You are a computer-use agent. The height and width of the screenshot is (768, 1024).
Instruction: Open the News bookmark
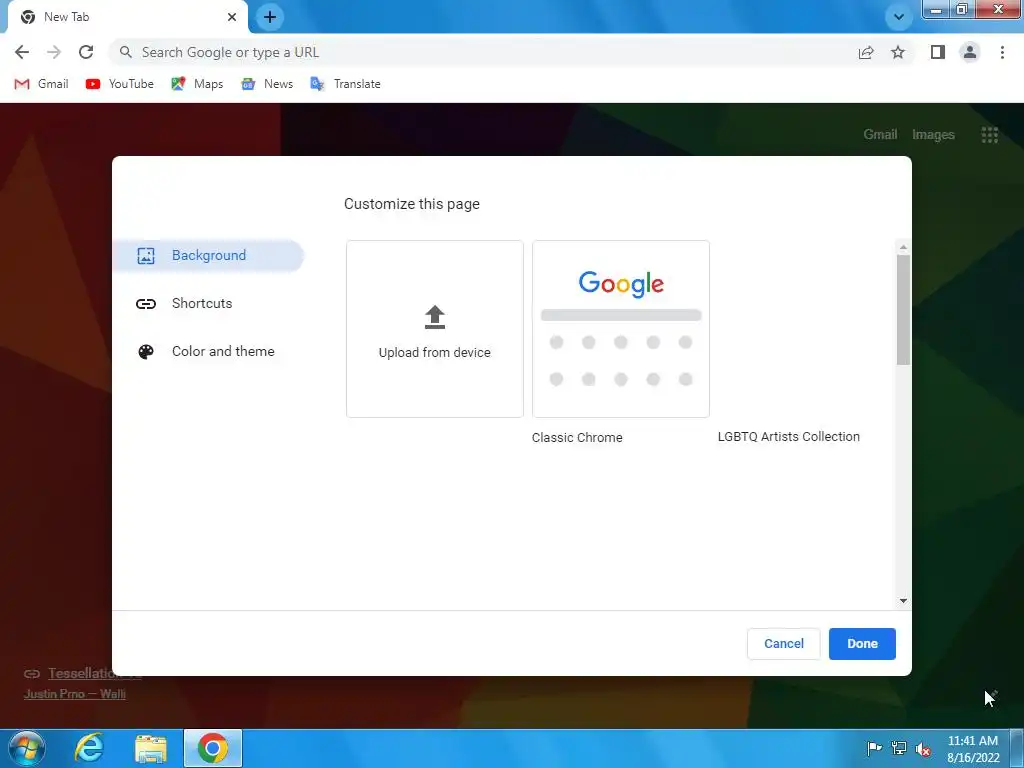[267, 84]
